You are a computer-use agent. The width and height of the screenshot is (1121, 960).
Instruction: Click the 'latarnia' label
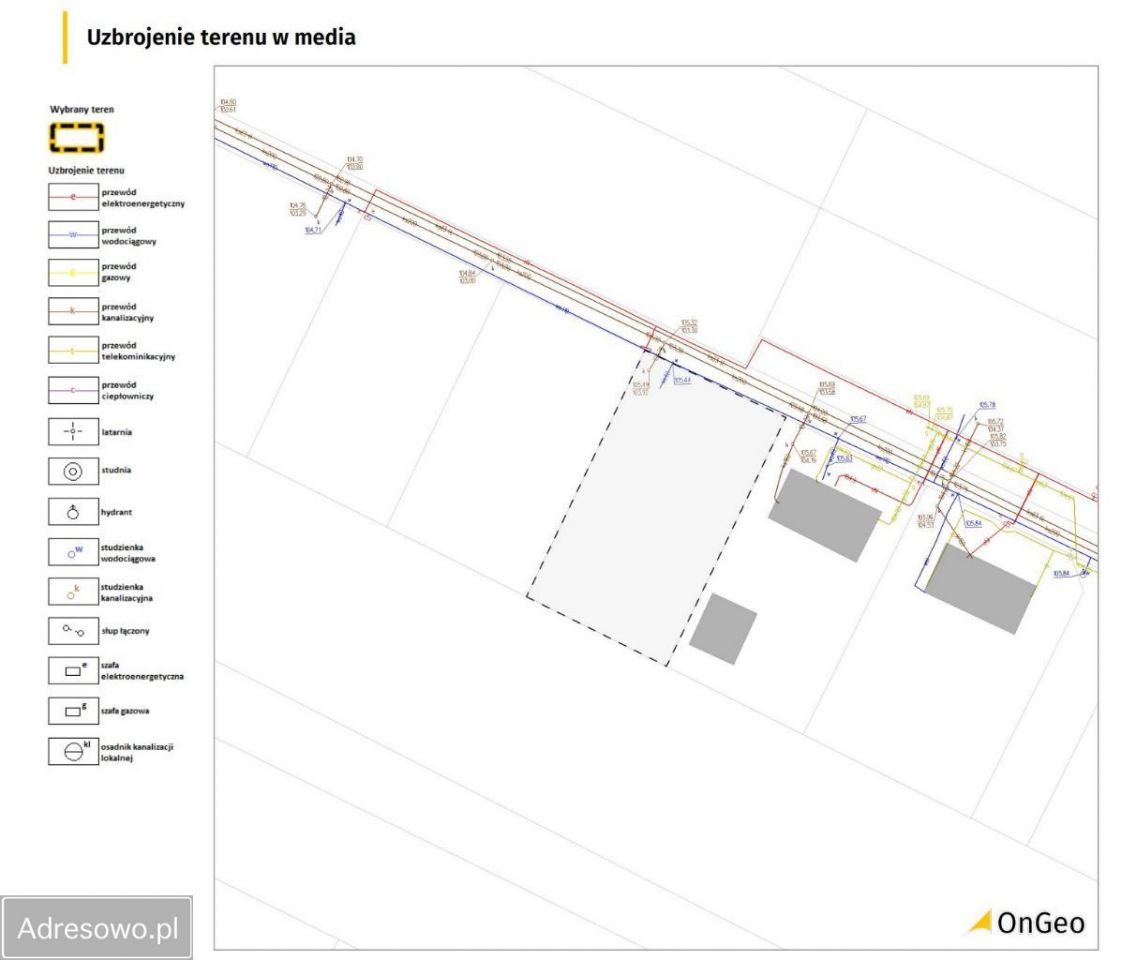point(117,432)
